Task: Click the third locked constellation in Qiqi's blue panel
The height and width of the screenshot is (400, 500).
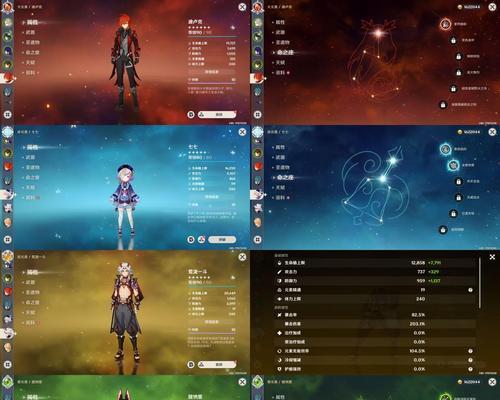Action: click(x=453, y=213)
